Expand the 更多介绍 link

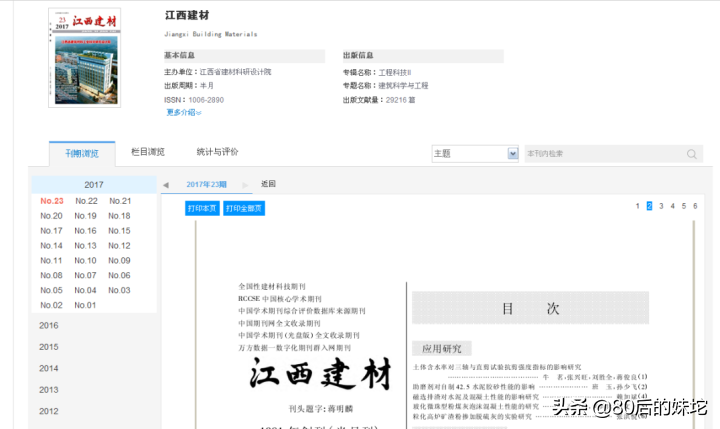pos(184,112)
